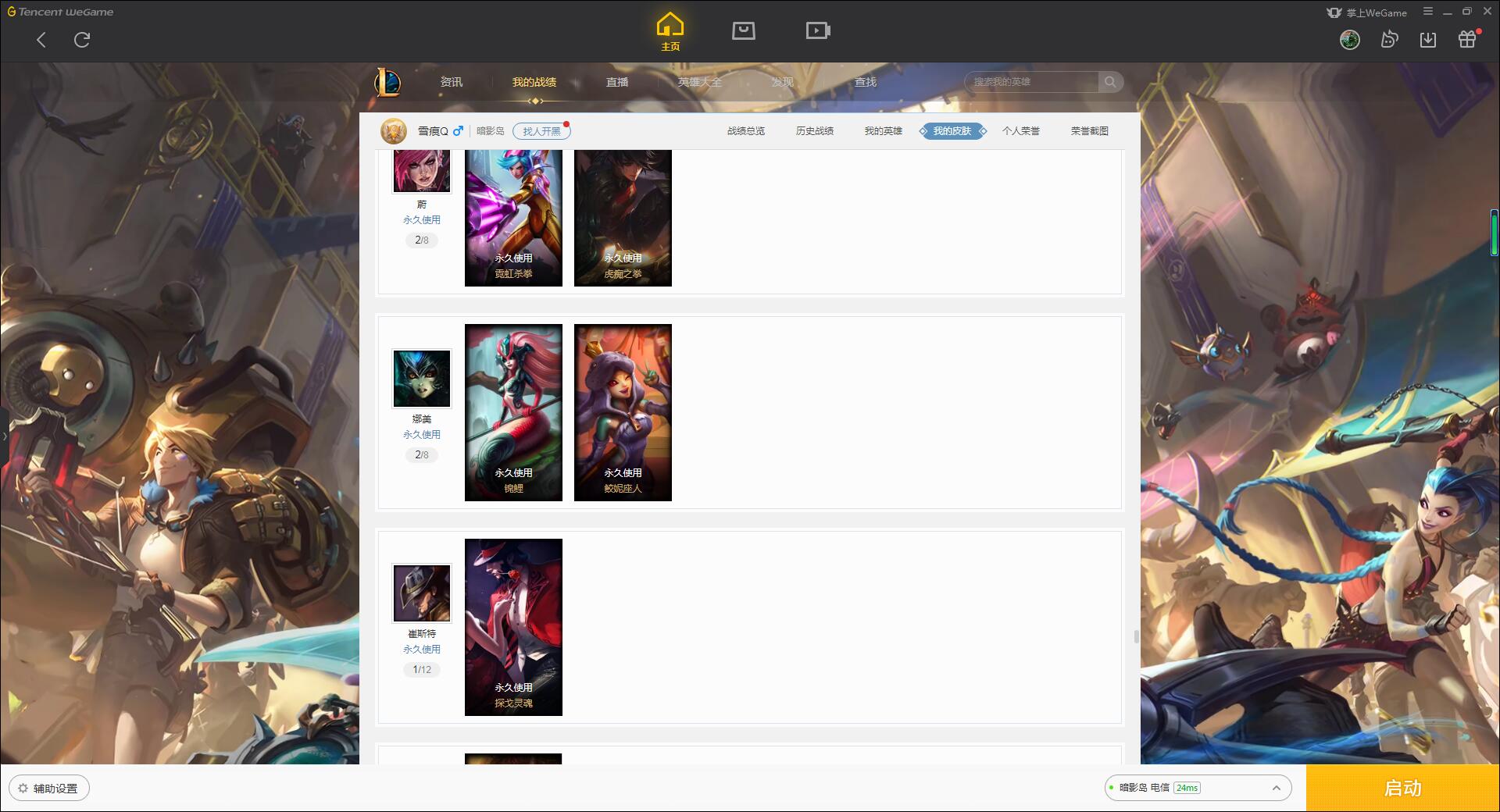Select the 我的战绩 tab
The height and width of the screenshot is (812, 1500).
[534, 82]
